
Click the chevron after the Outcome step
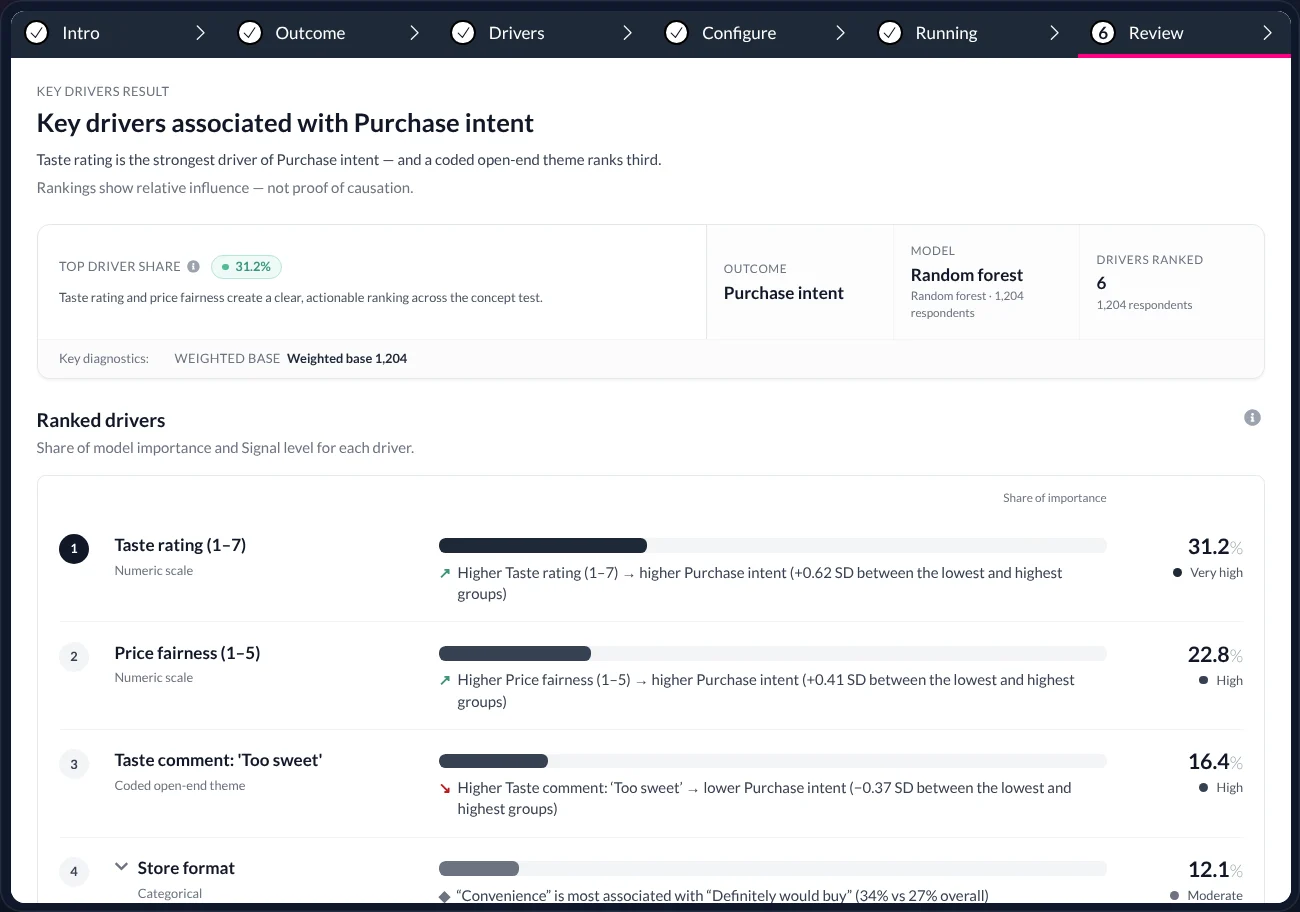point(414,33)
